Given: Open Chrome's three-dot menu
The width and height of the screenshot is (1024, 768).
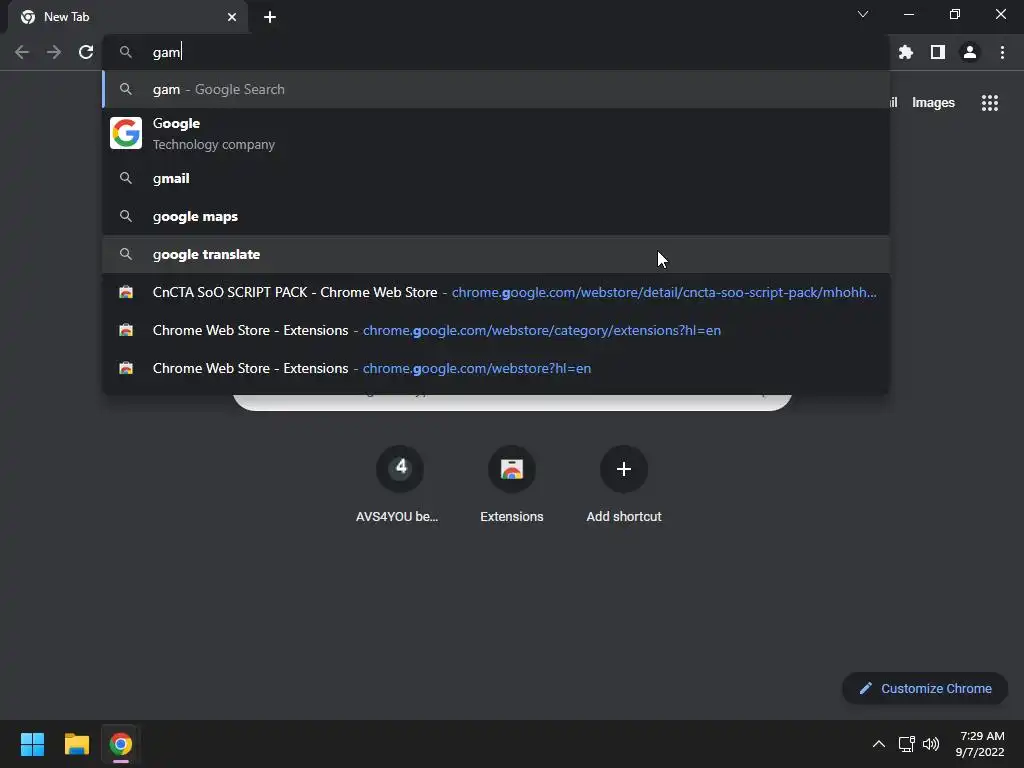Looking at the screenshot, I should (x=1002, y=52).
